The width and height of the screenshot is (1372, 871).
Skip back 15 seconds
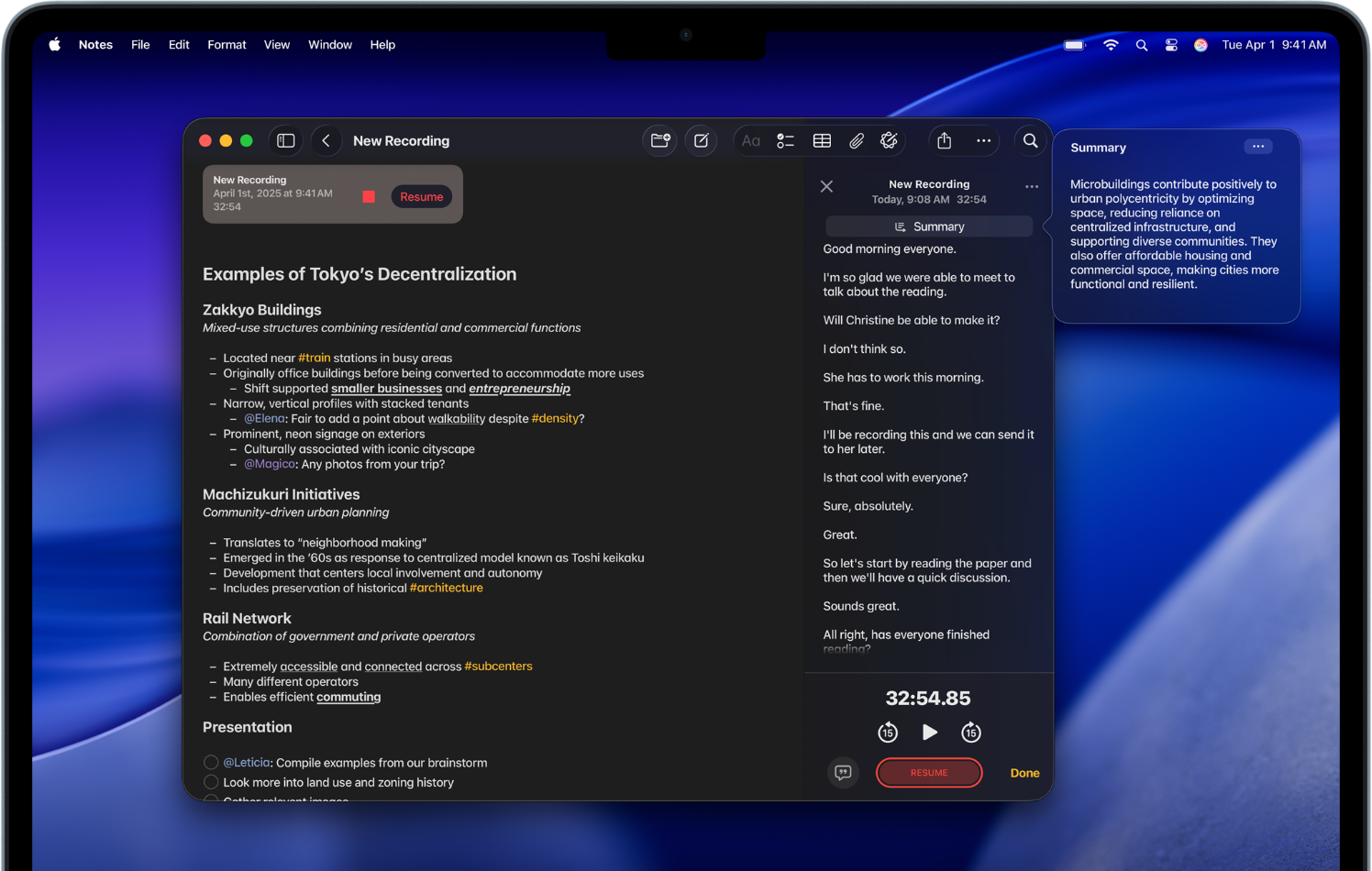tap(888, 733)
